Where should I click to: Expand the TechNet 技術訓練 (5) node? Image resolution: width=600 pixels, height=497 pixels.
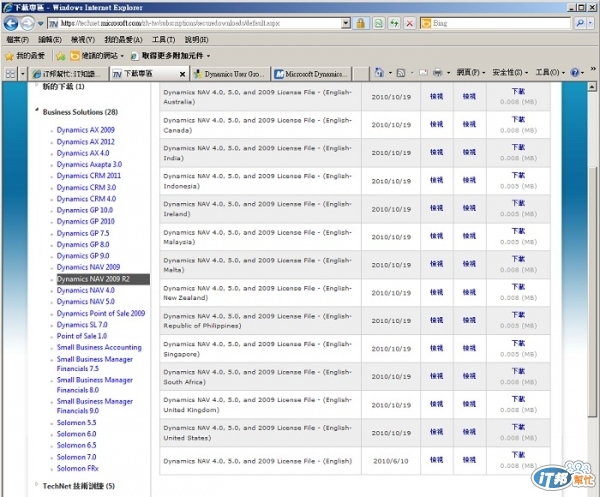pyautogui.click(x=37, y=484)
